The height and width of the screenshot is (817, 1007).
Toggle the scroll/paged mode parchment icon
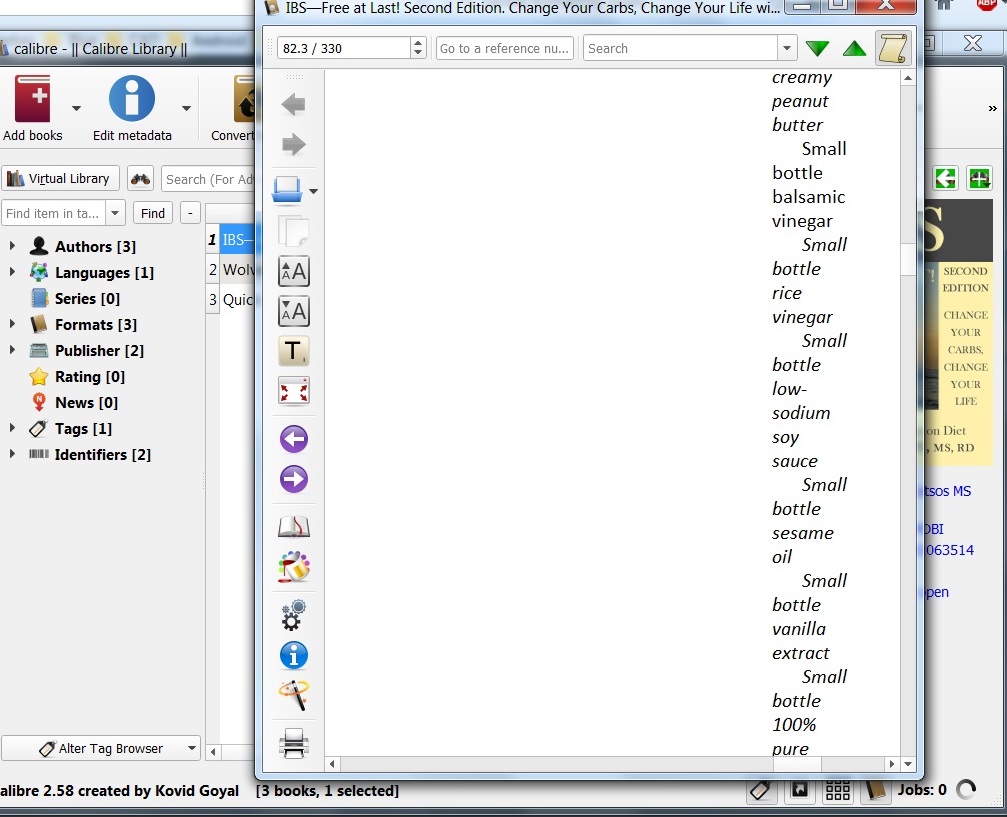[893, 48]
